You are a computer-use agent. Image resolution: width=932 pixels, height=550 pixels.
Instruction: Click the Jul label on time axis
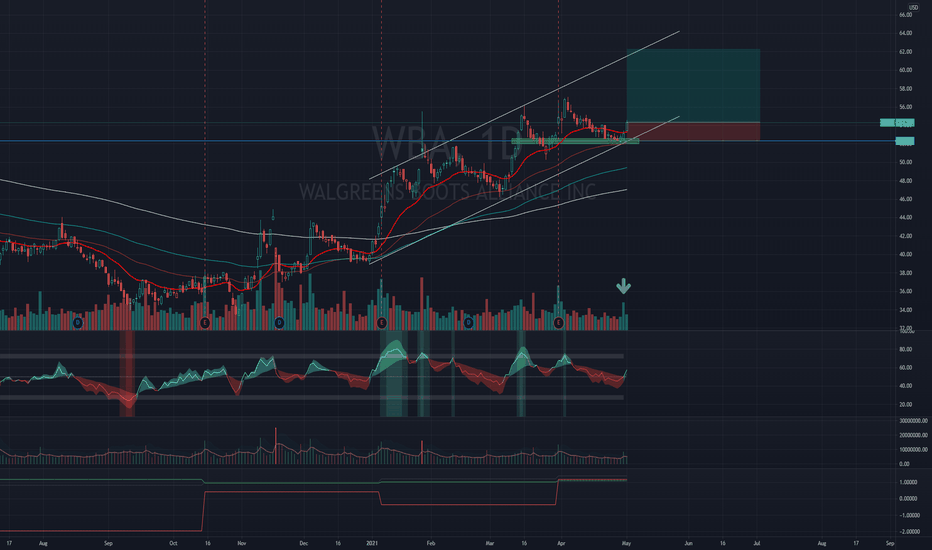click(x=757, y=543)
